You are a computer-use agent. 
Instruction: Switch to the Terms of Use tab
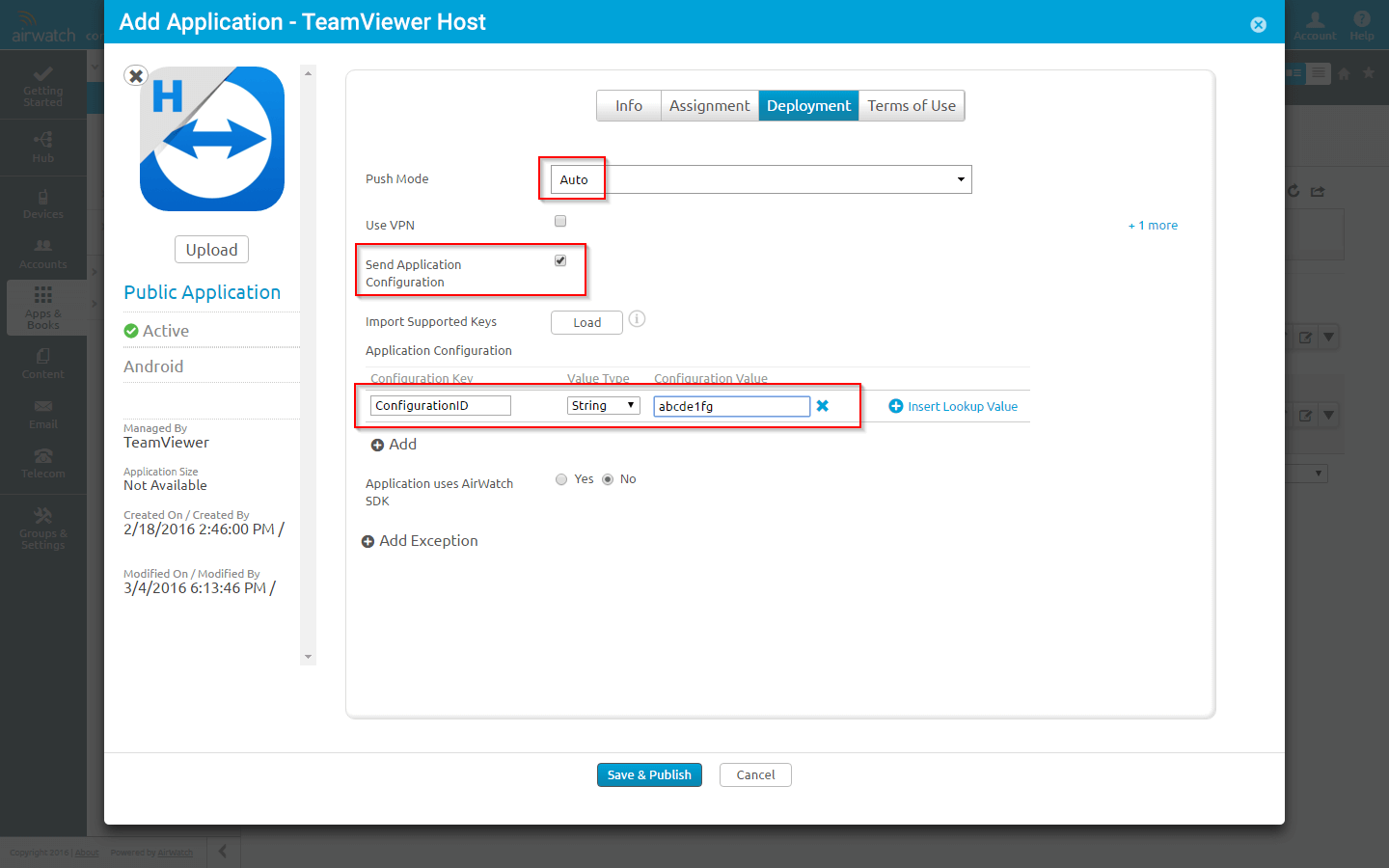(x=911, y=106)
